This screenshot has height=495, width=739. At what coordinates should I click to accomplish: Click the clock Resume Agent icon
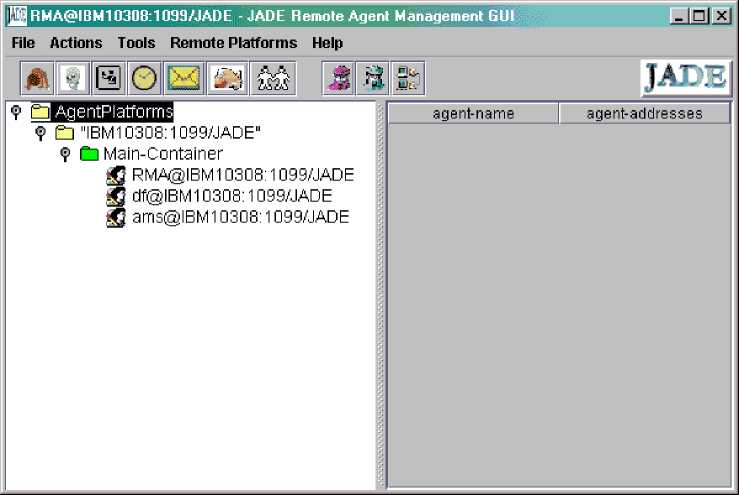click(x=144, y=78)
